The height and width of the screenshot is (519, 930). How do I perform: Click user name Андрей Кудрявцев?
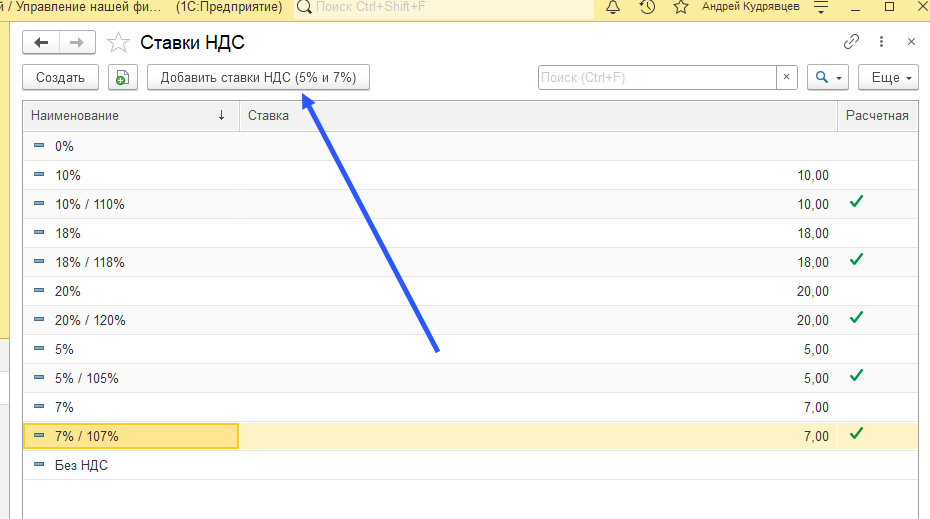click(x=751, y=7)
